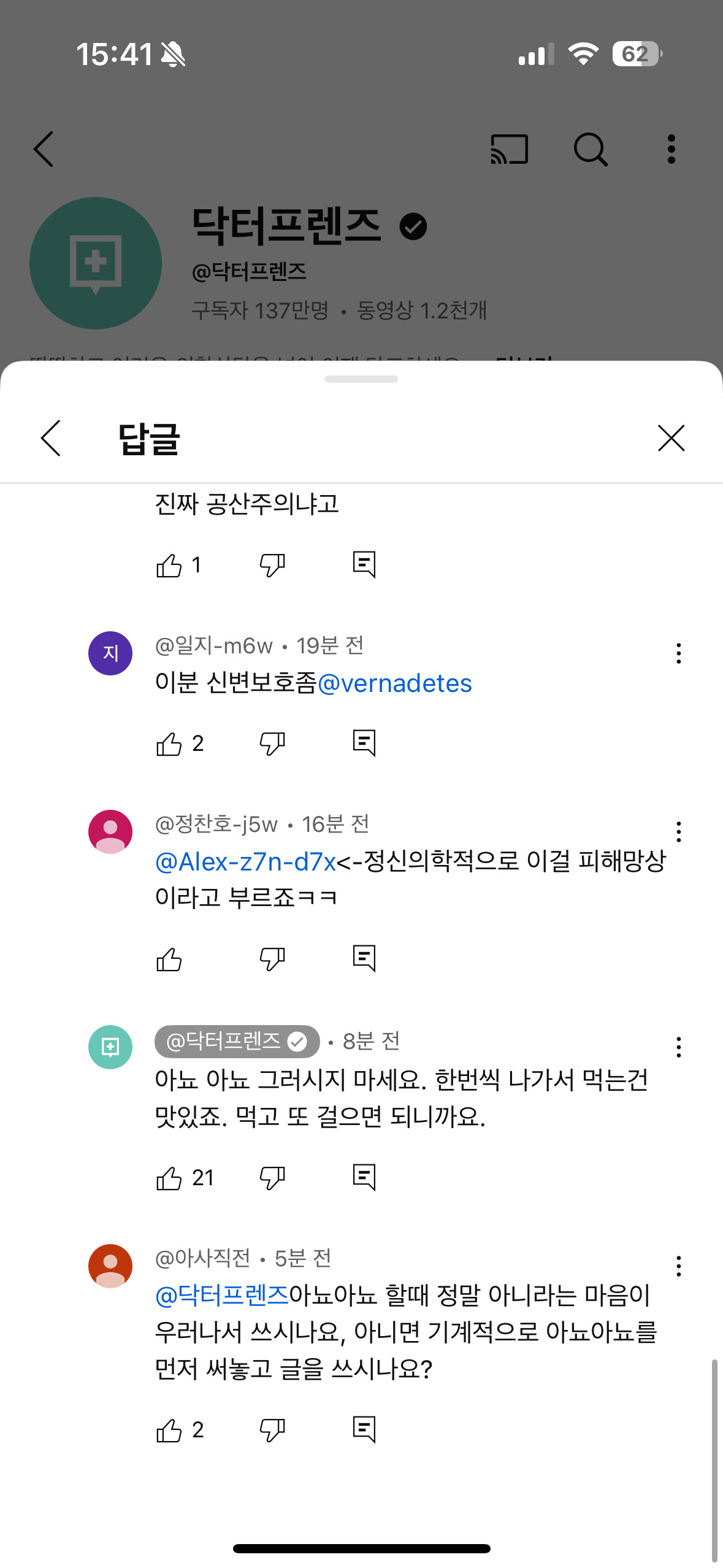
Task: Close the 답글 replies panel
Action: [x=671, y=438]
